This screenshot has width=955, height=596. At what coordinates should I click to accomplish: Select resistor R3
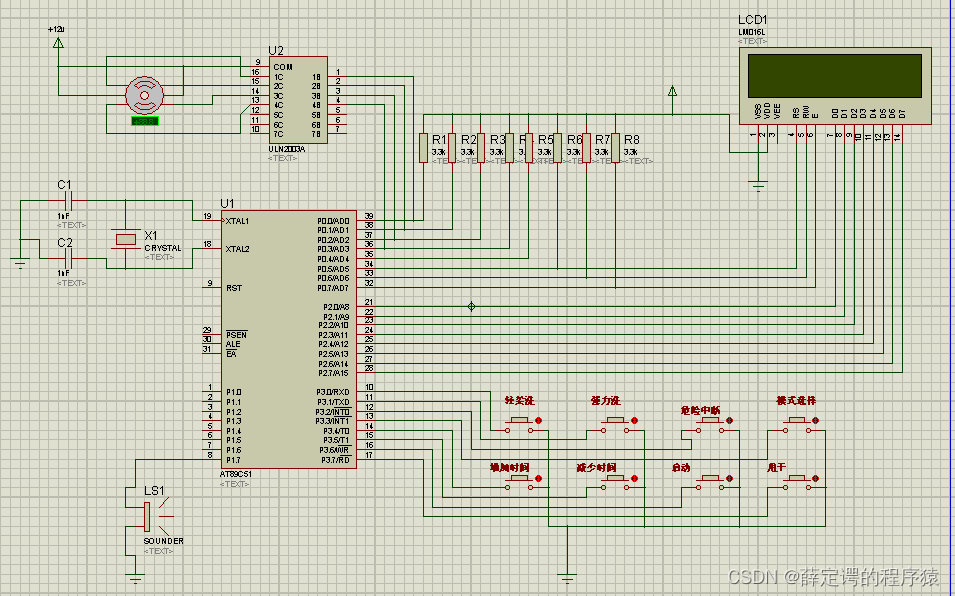(481, 148)
